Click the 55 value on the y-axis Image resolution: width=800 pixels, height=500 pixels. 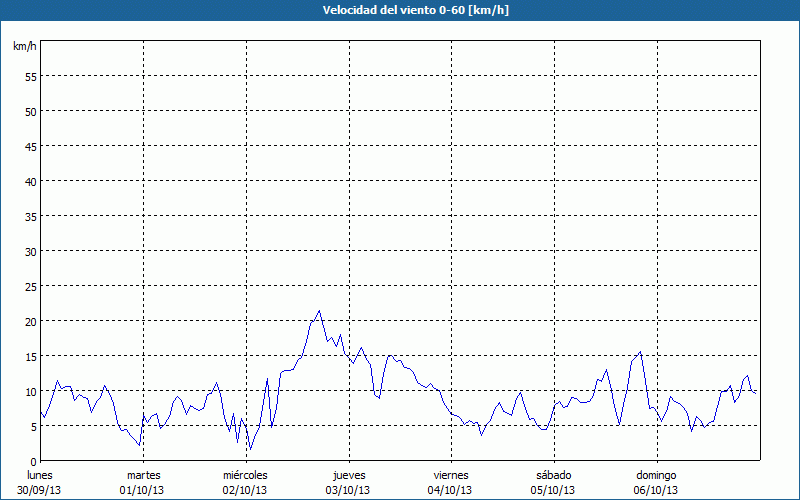coord(30,76)
